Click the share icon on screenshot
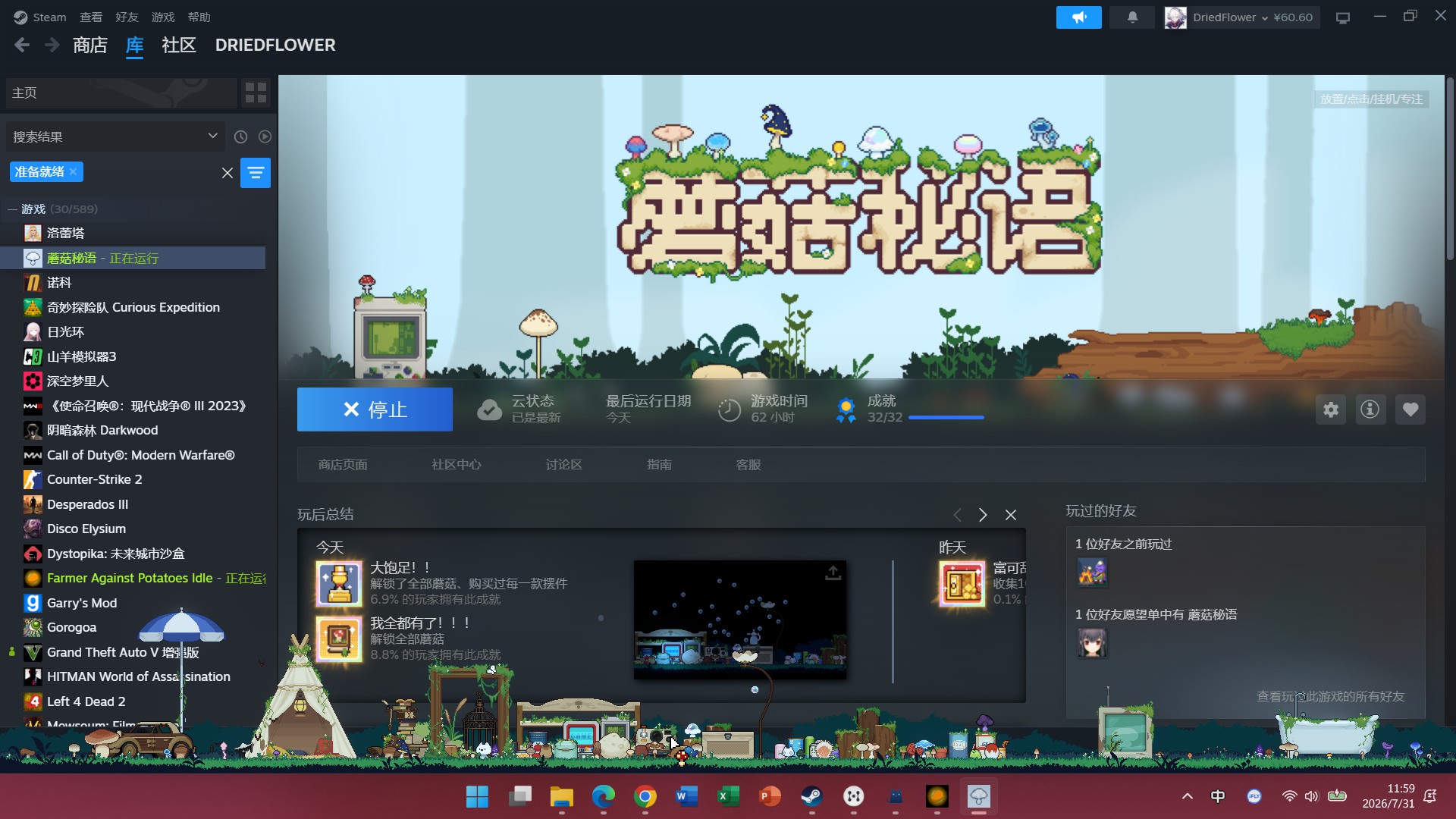Screen dimensions: 1456x819 point(833,573)
